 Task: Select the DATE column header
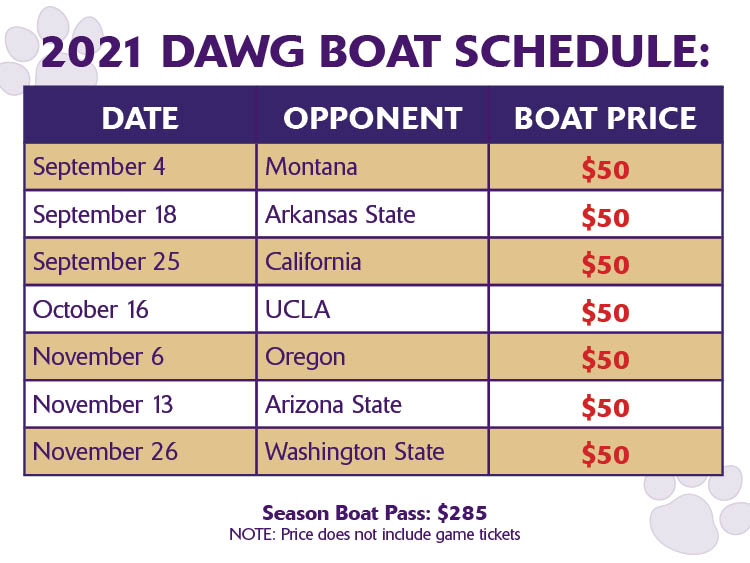point(140,118)
